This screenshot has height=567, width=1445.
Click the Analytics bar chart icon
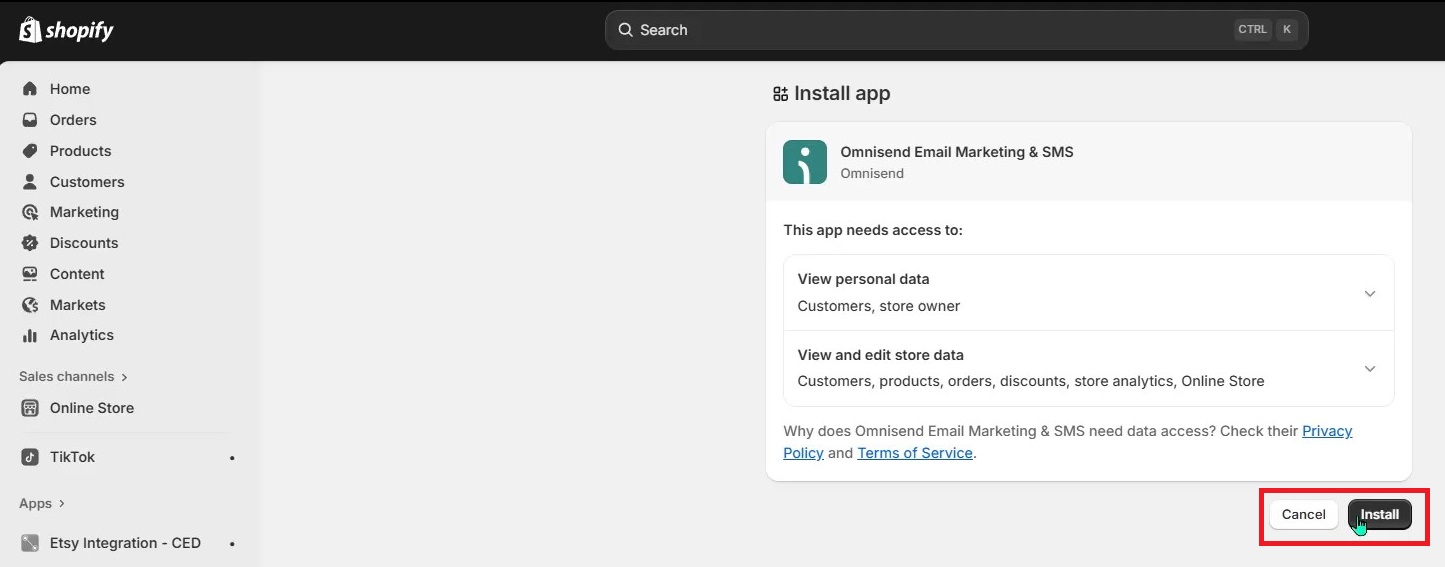30,335
